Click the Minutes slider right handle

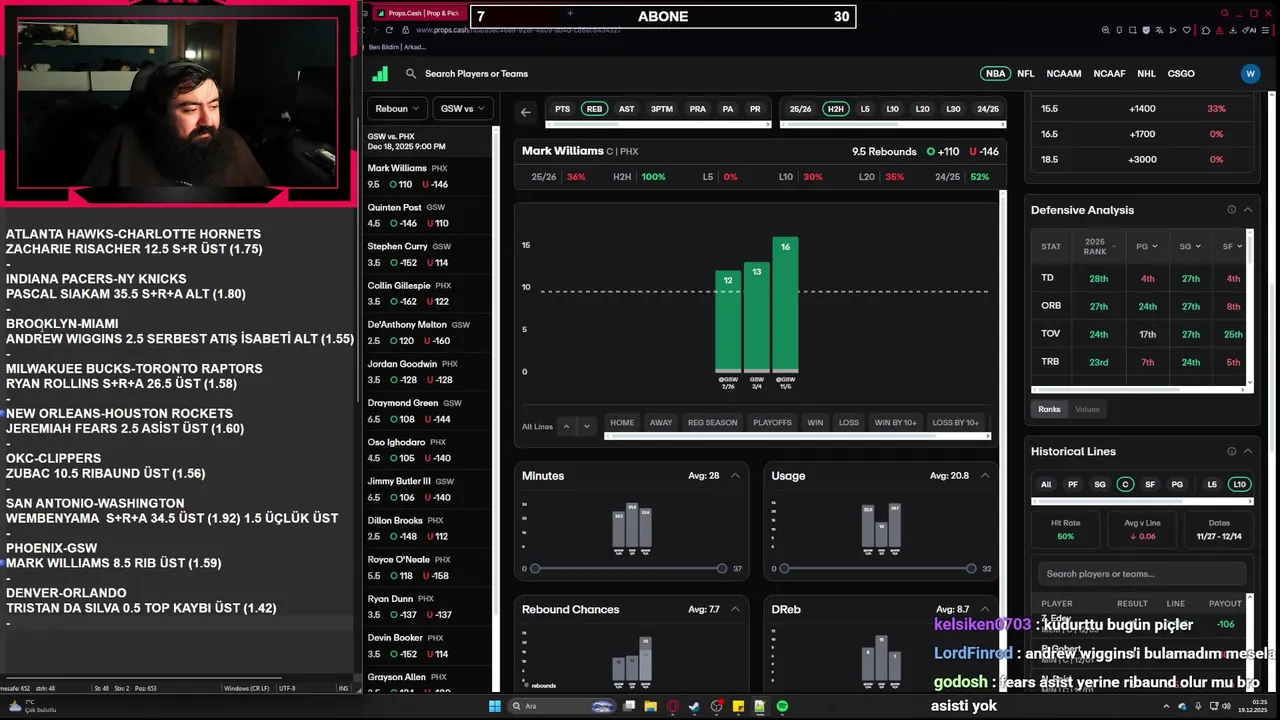click(x=722, y=568)
